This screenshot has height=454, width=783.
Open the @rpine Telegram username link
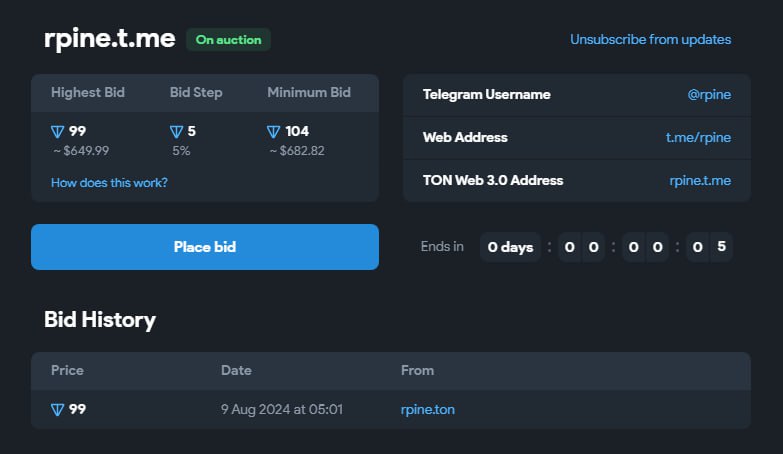708,94
